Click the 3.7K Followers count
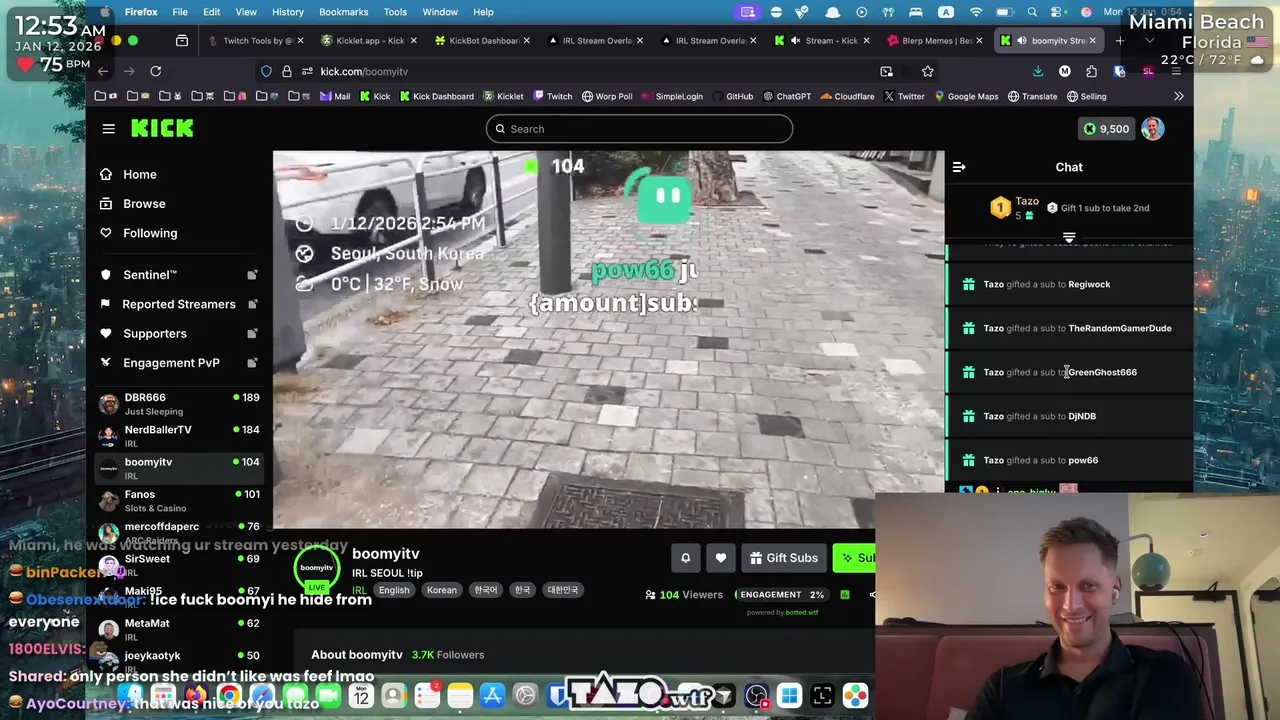The image size is (1280, 720). click(x=448, y=655)
